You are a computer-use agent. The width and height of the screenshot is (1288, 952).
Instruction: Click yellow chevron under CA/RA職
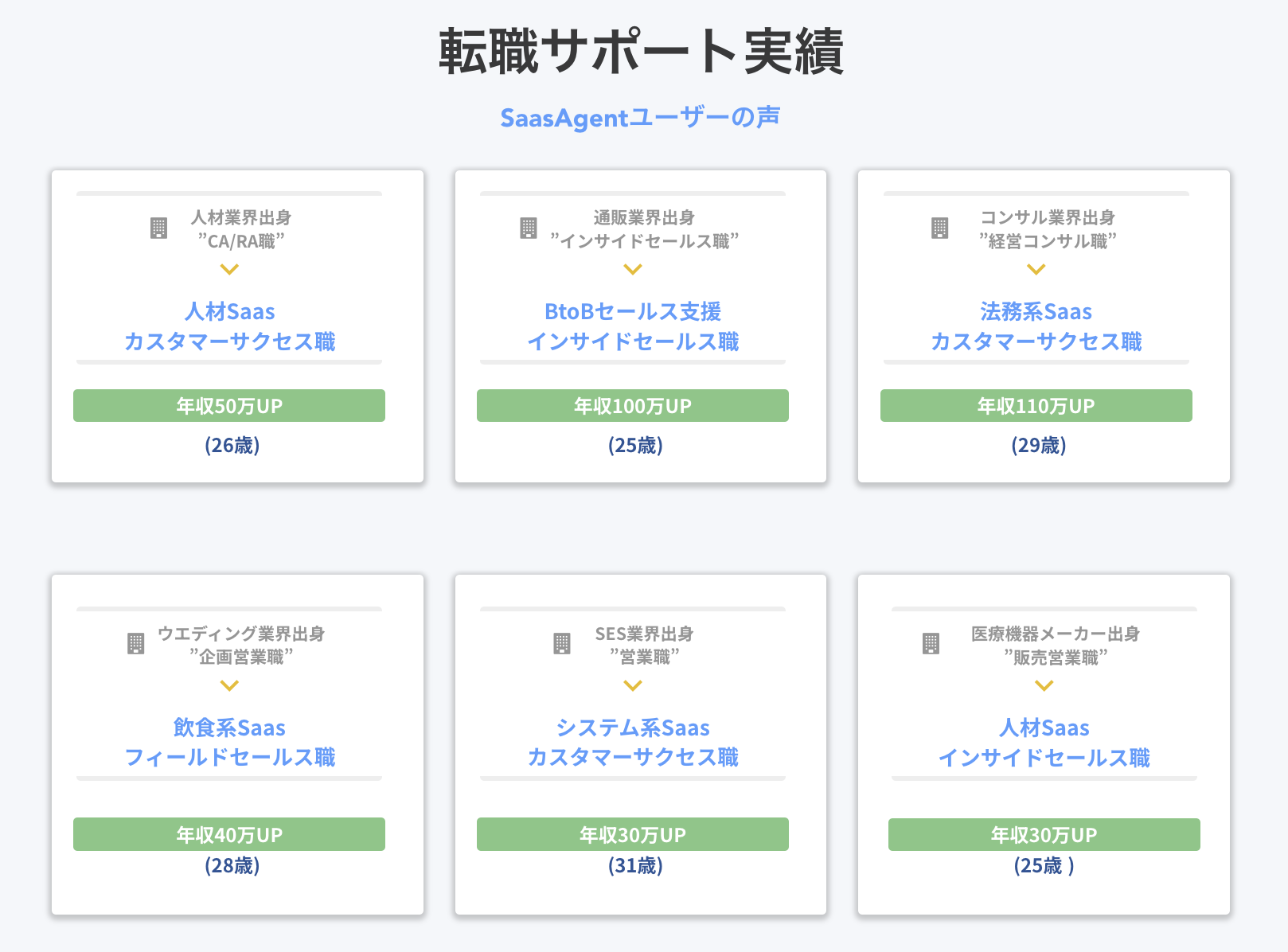click(229, 270)
